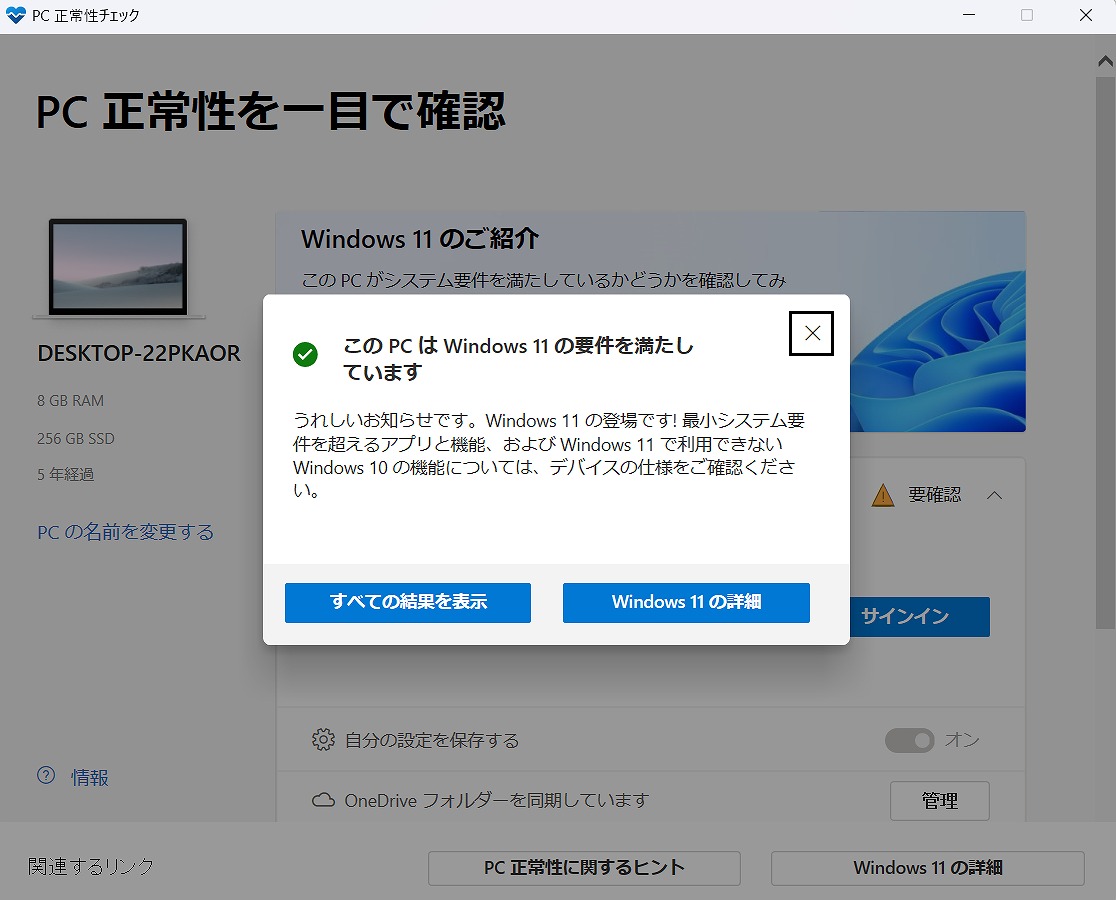
Task: Close the Windows 11 requirements dialog
Action: coord(811,333)
